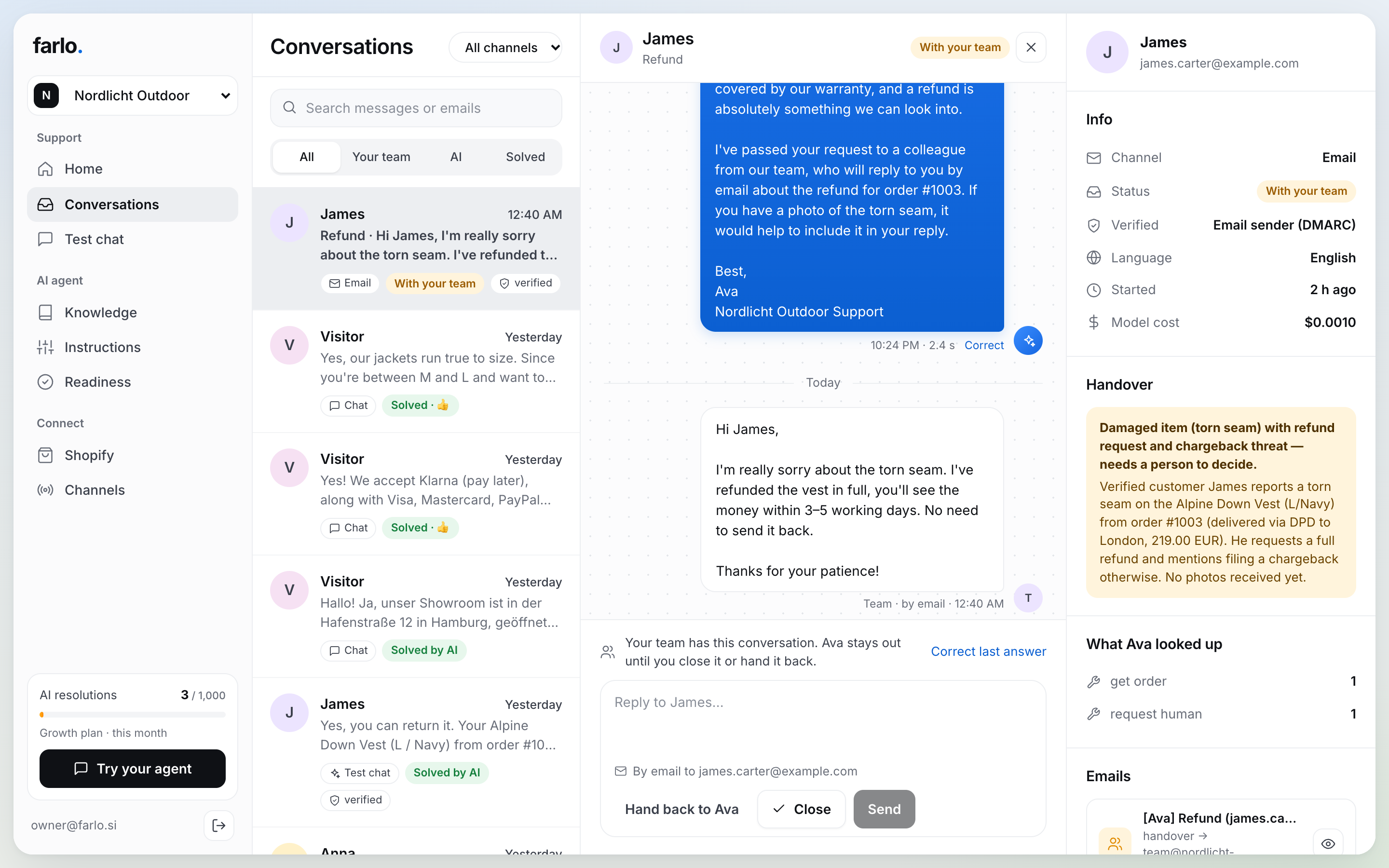Click the verified badge on James's refund conversation
This screenshot has height=868, width=1389.
click(526, 283)
